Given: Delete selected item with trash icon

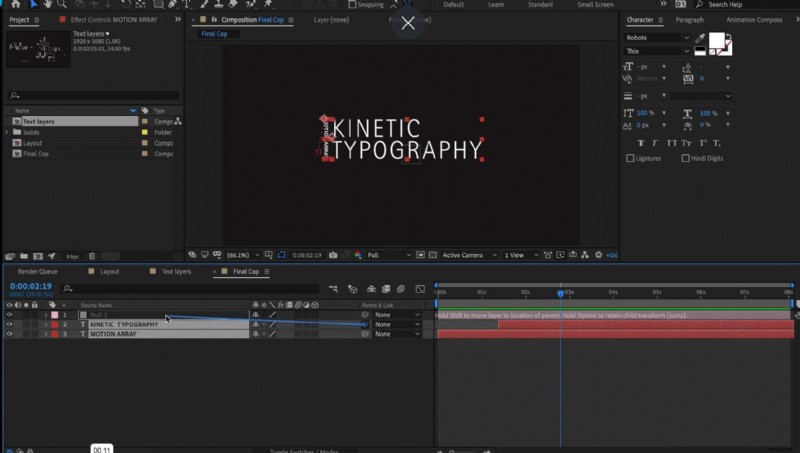Looking at the screenshot, I should click(92, 256).
